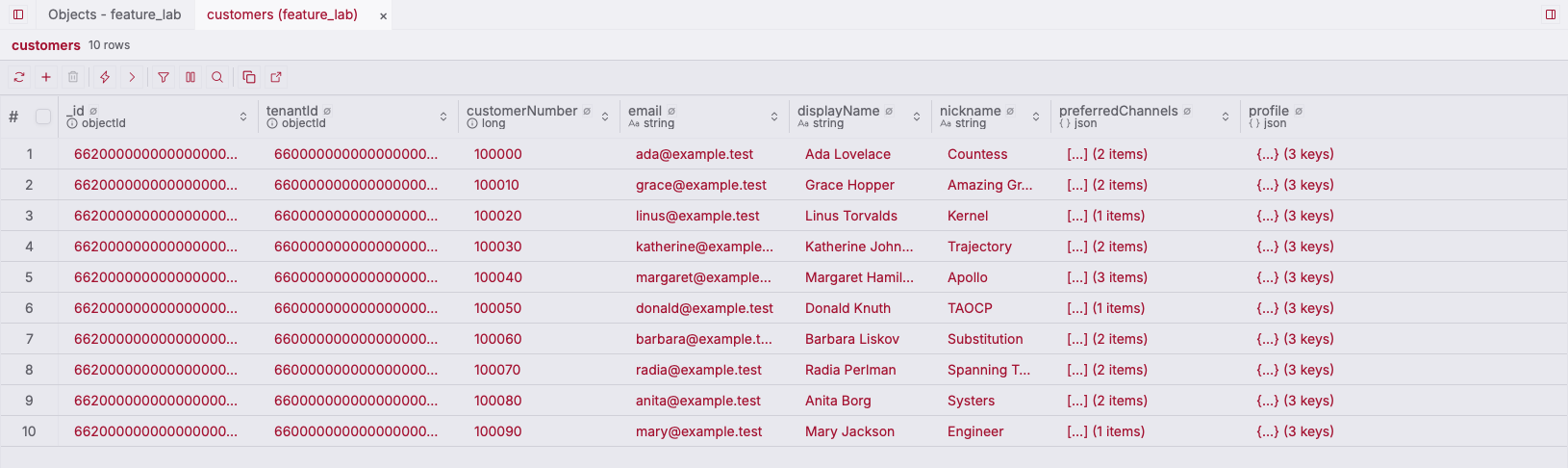Click the export arrow-box icon
Viewport: 1568px width, 468px height.
click(276, 77)
